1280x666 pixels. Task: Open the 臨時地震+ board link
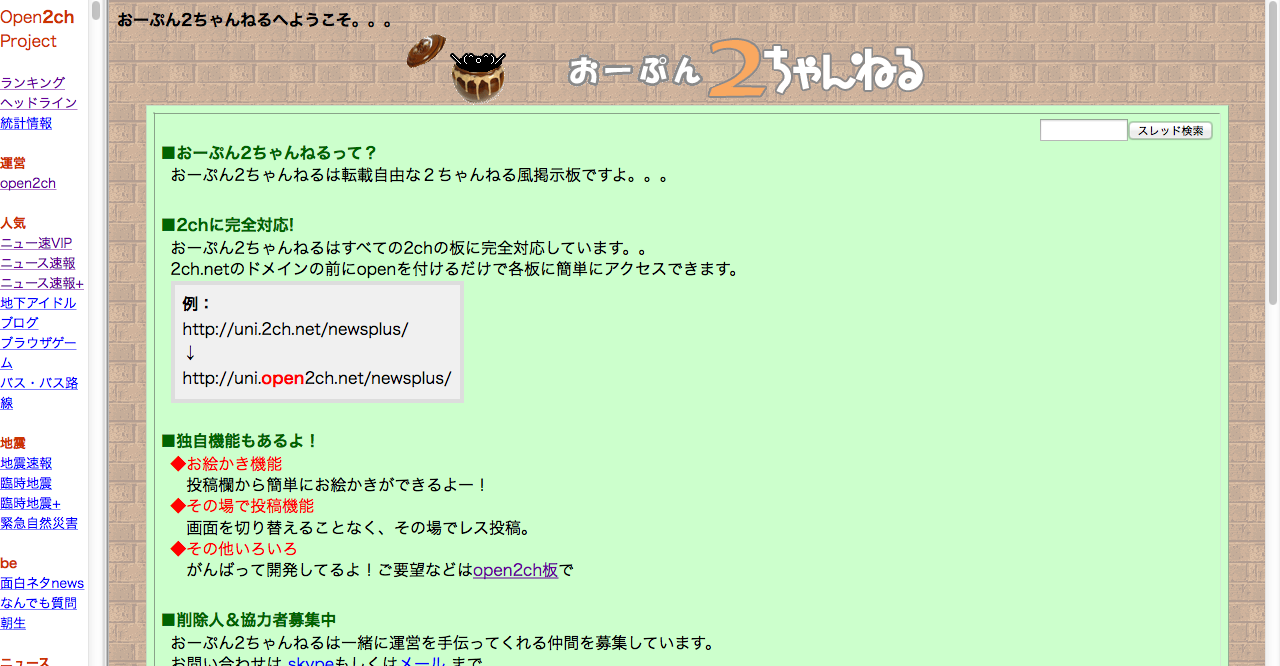(30, 503)
